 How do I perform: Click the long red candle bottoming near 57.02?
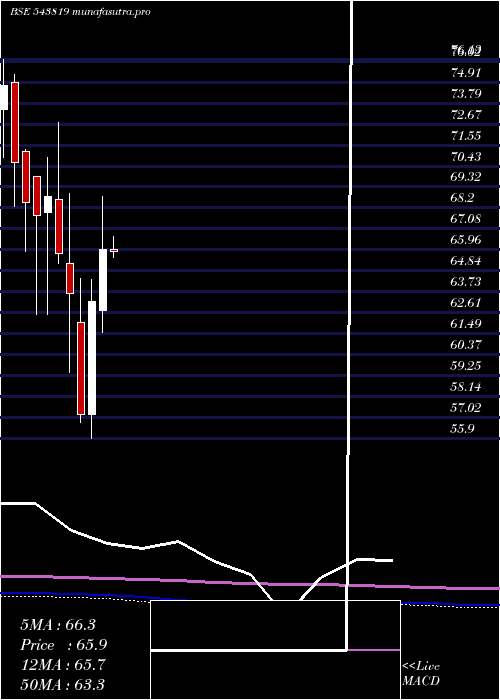81,368
